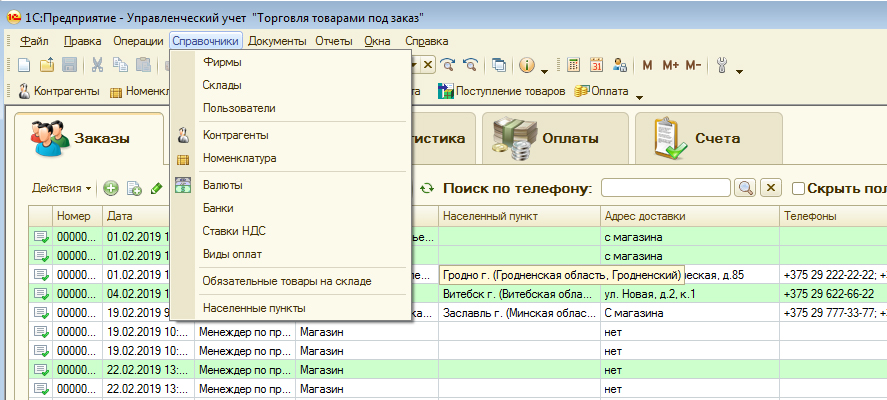Screen dimensions: 887x400
Task: Click 'Поступление товаров' toolbar button
Action: click(503, 92)
